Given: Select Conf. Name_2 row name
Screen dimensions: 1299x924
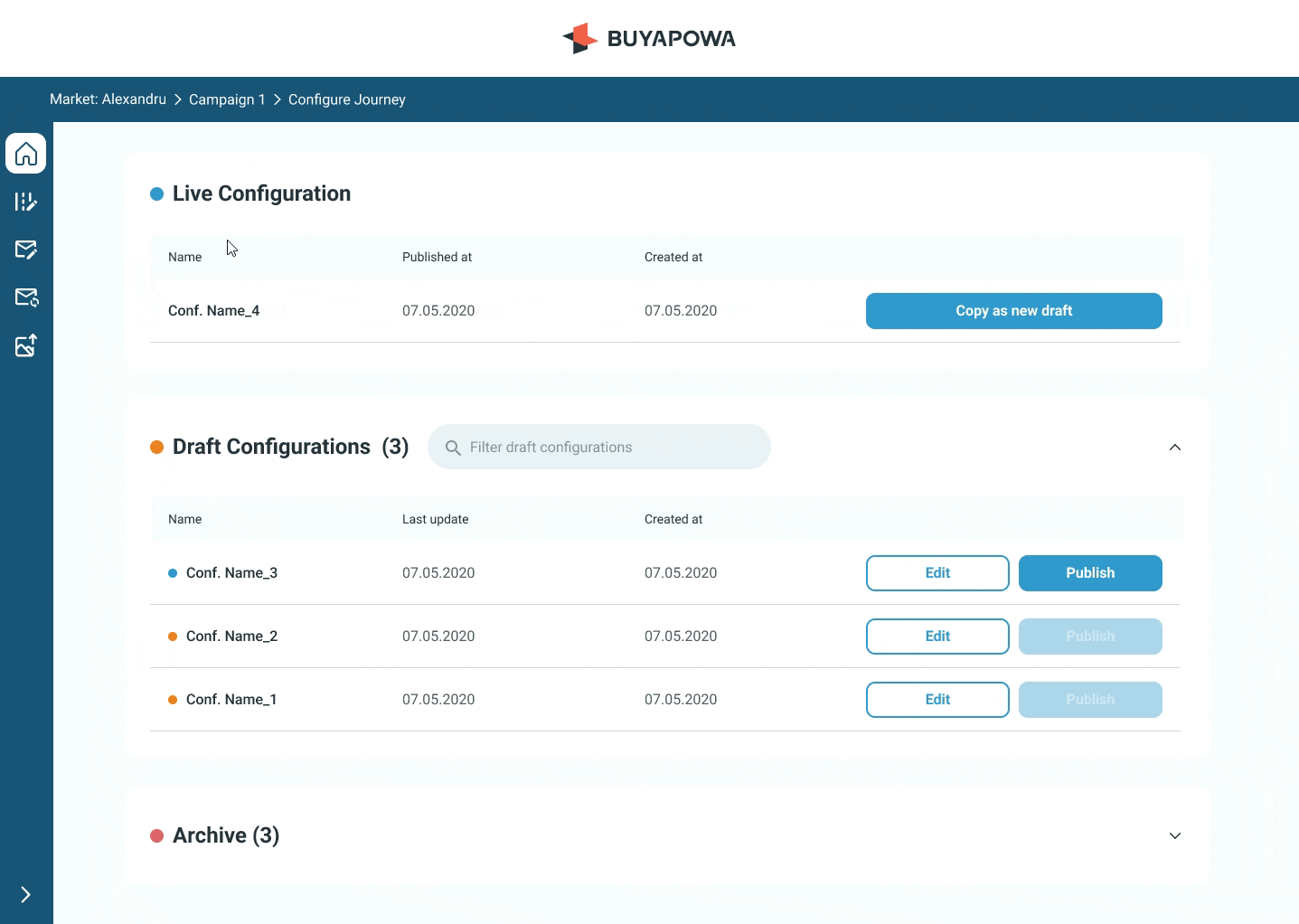Looking at the screenshot, I should [x=231, y=636].
